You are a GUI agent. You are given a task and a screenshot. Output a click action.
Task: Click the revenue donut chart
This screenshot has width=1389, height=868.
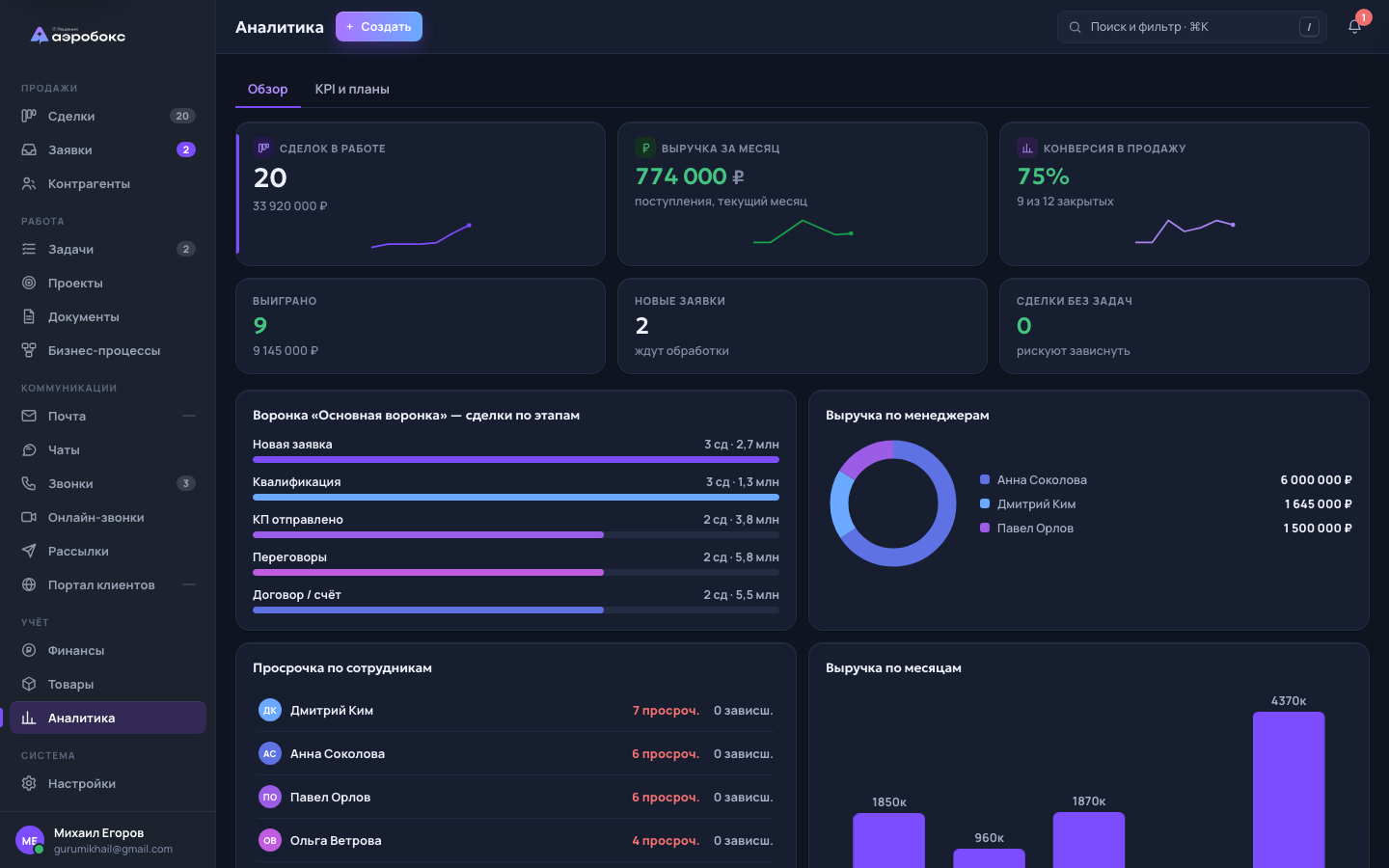[x=893, y=503]
